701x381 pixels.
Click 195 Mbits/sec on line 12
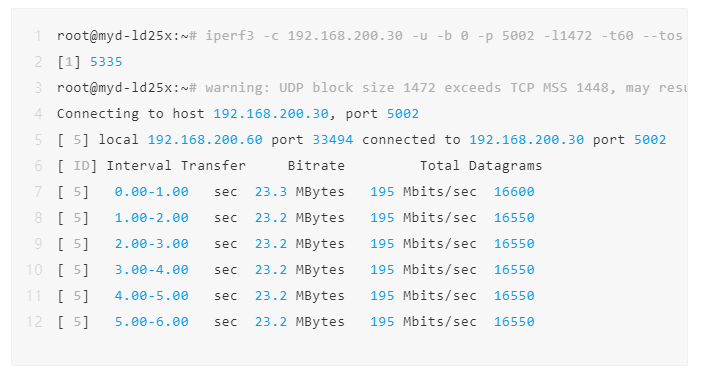[423, 322]
